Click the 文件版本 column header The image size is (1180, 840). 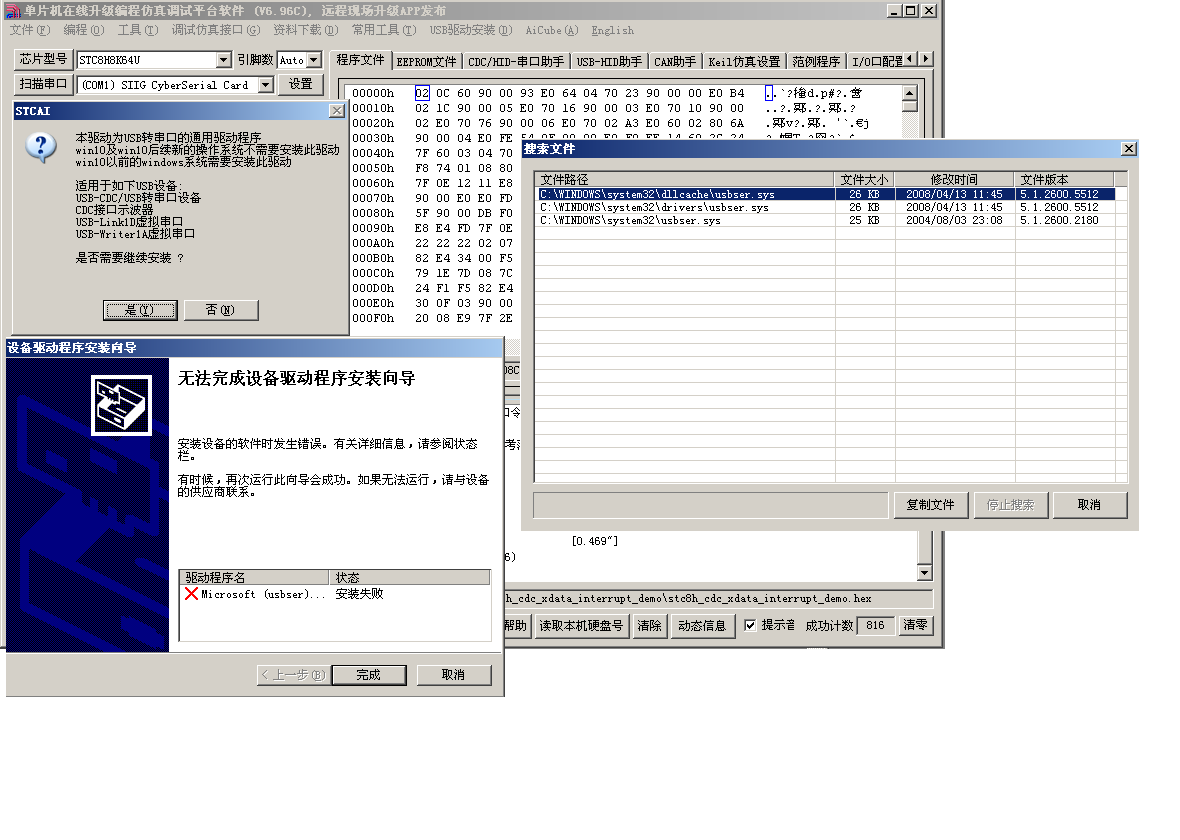coord(1064,179)
